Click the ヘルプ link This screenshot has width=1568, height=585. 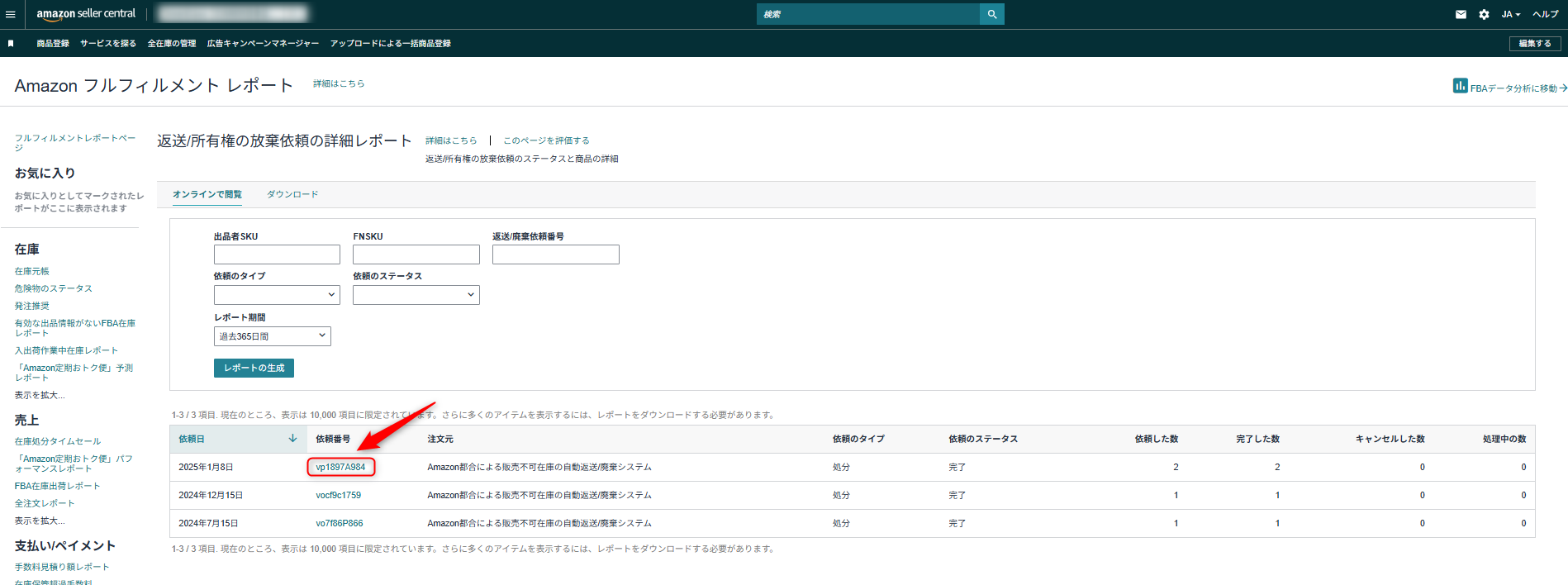[1545, 14]
